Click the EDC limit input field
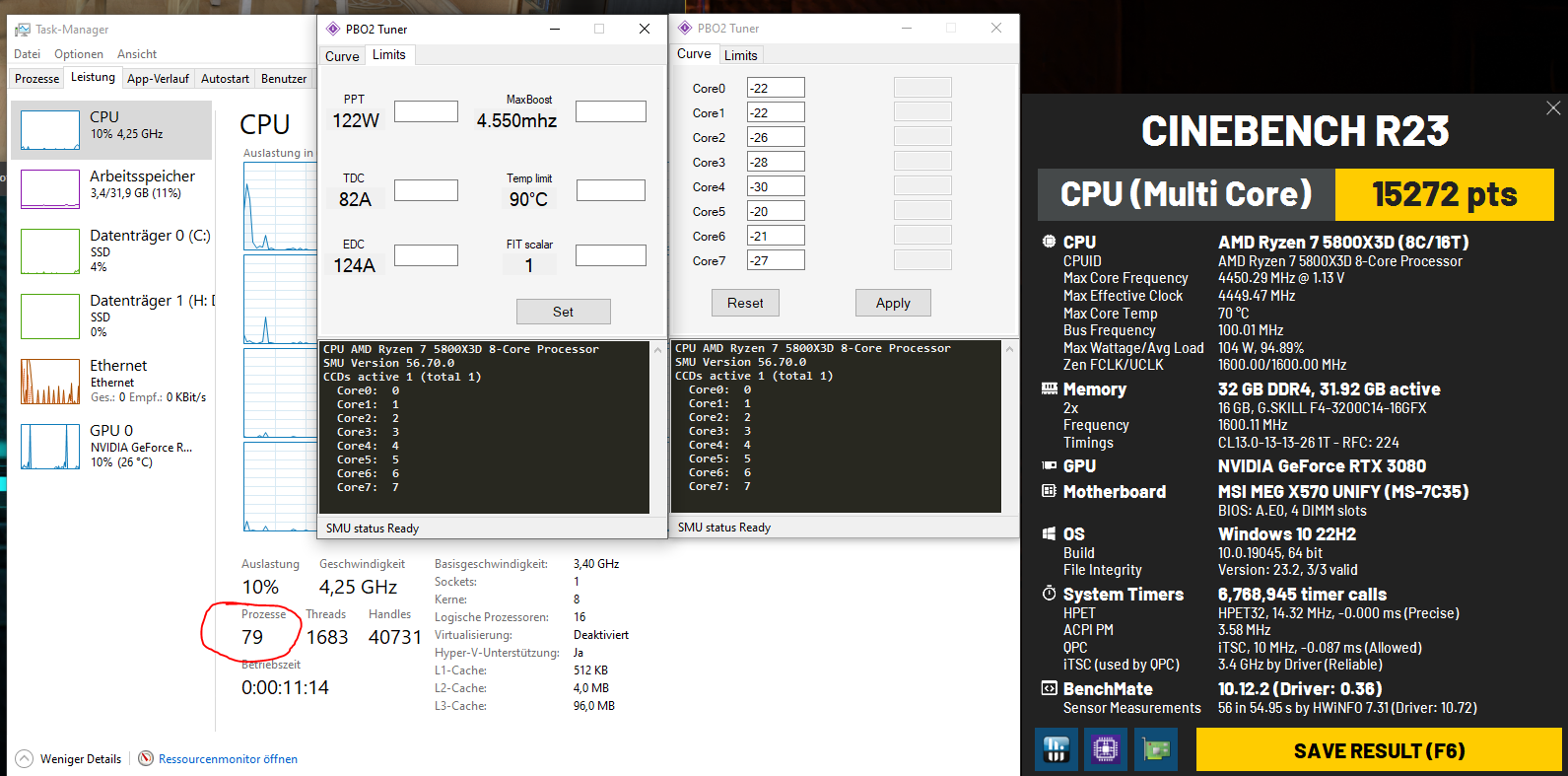 pyautogui.click(x=426, y=255)
